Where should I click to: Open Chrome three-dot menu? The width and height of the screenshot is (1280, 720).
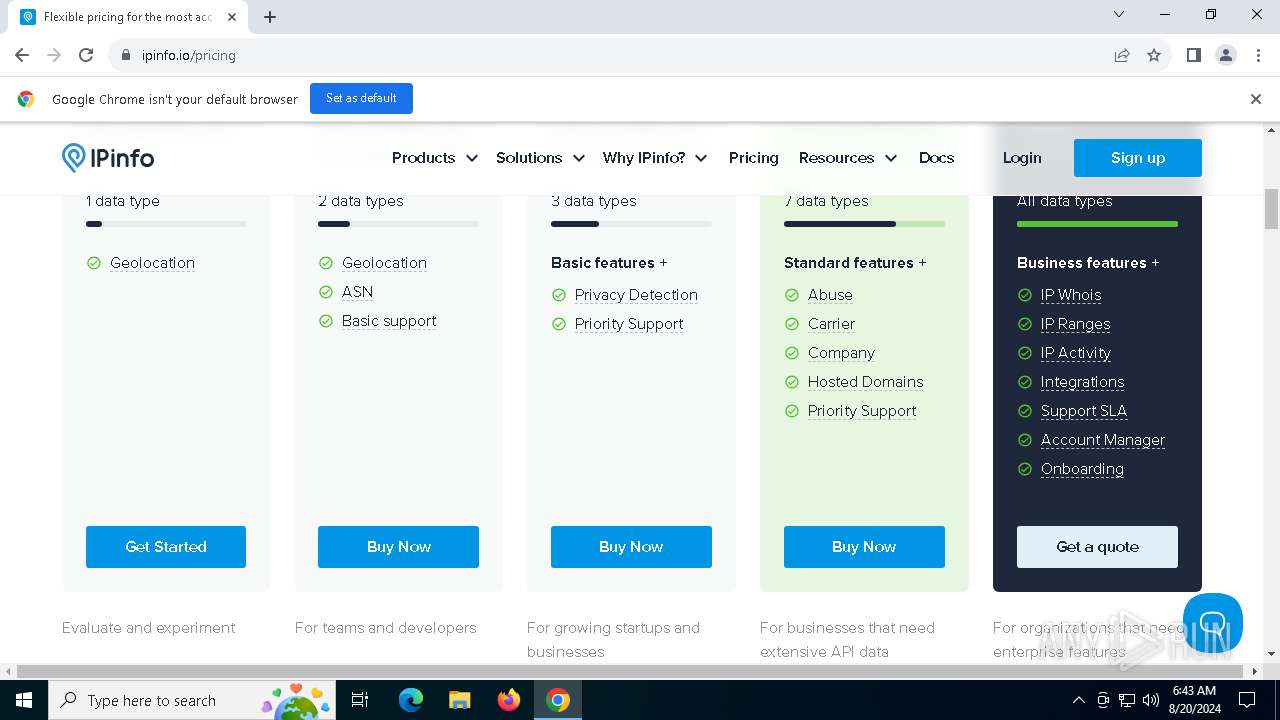(x=1258, y=55)
